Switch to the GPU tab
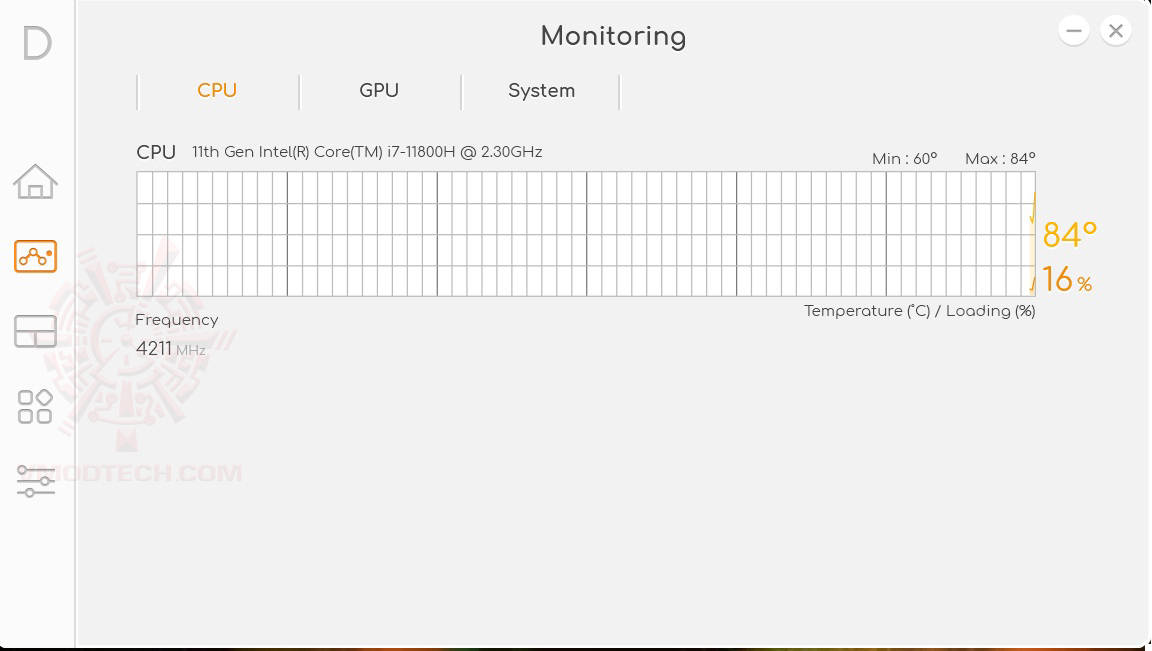Image resolution: width=1152 pixels, height=651 pixels. pyautogui.click(x=379, y=91)
